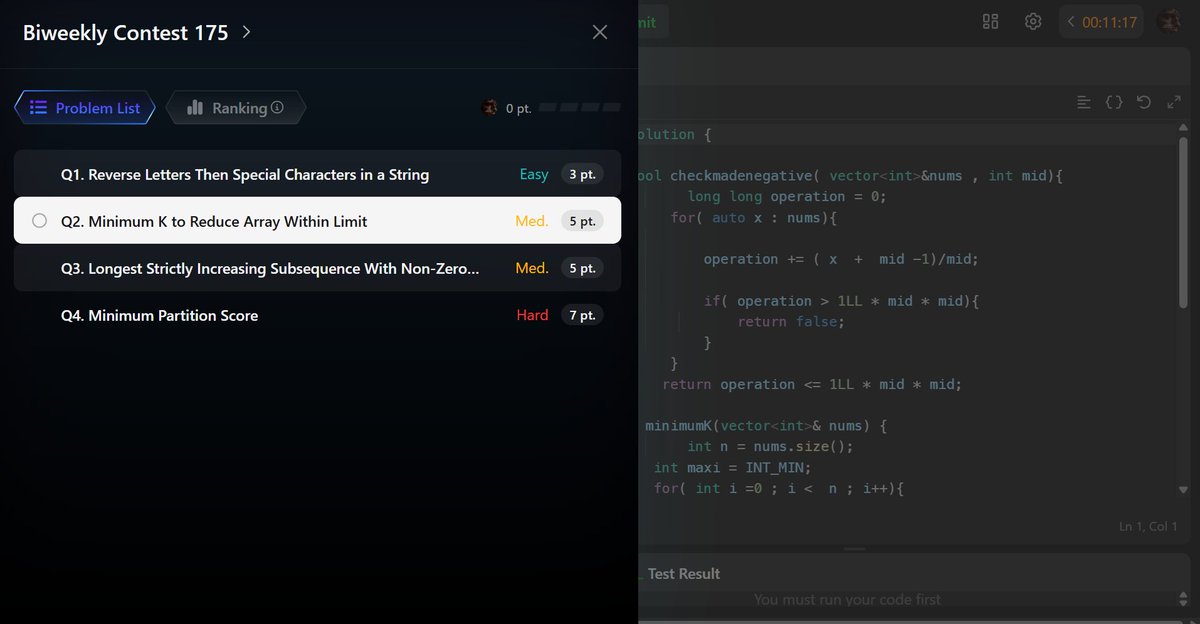Click the small avatar beside 0 pt.
The image size is (1200, 624).
[x=490, y=107]
